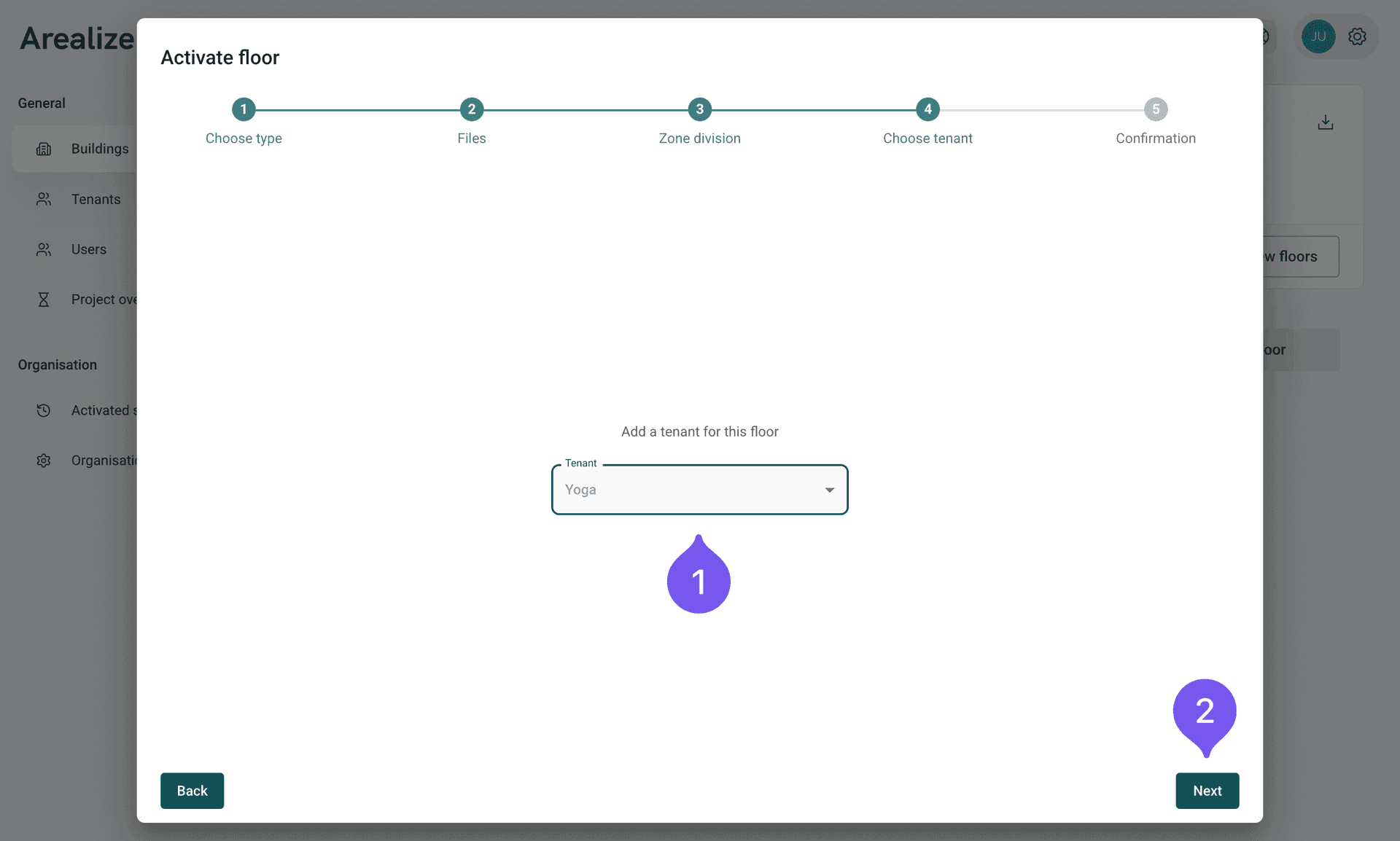Click the Arealize logo
The width and height of the screenshot is (1400, 841).
click(77, 38)
